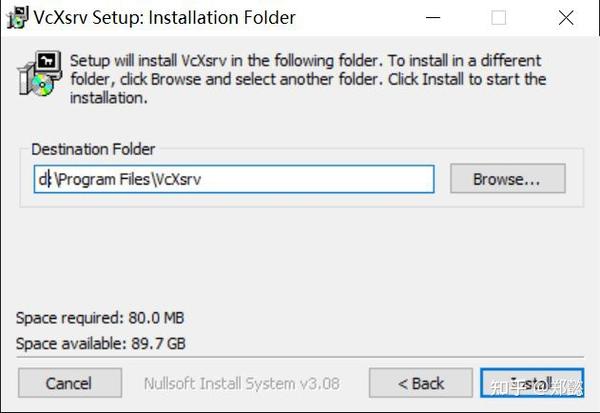
Task: Place cursor after VcXsrv in the path
Action: click(202, 180)
